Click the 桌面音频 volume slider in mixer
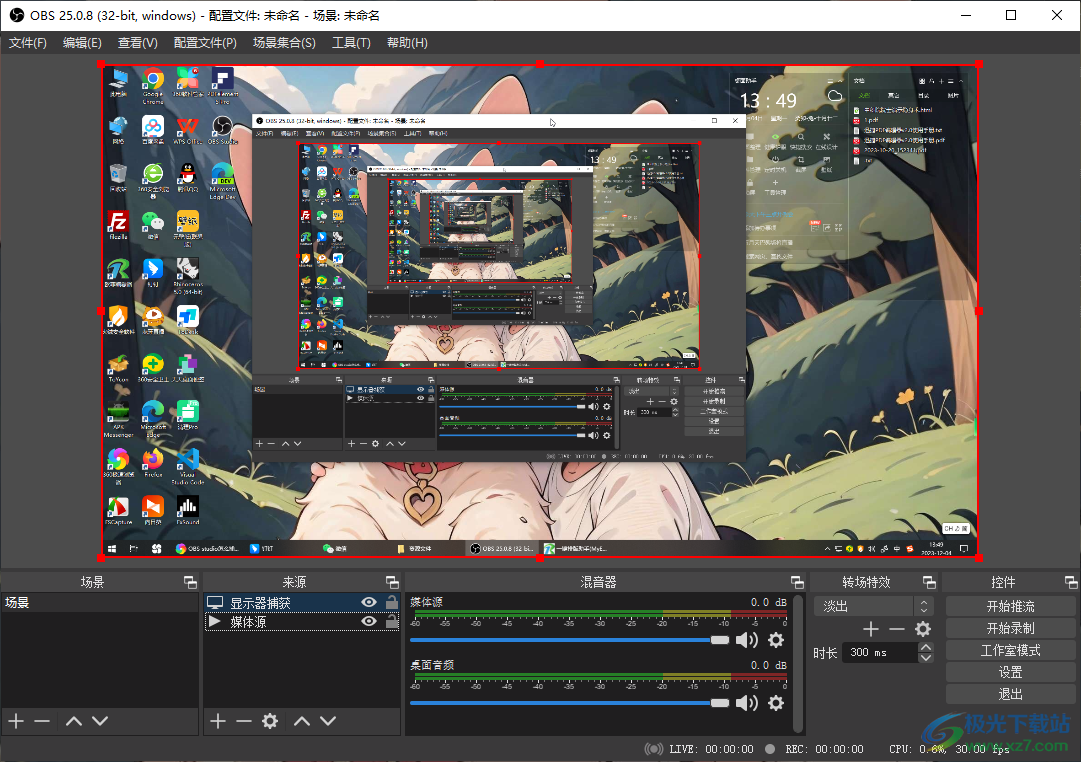The width and height of the screenshot is (1081, 762). click(569, 703)
